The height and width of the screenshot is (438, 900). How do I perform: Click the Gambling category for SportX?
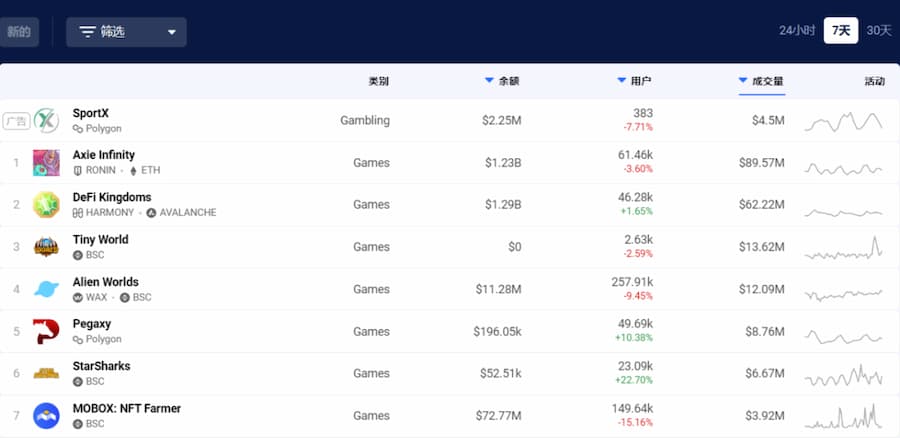(365, 121)
